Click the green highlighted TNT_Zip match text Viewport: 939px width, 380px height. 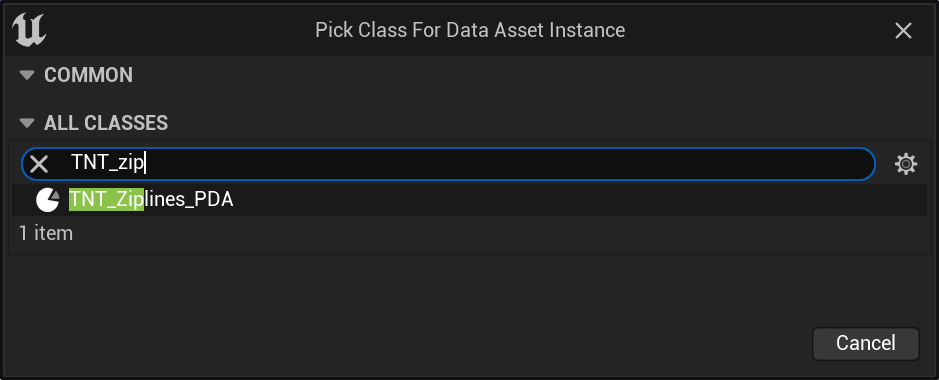click(x=107, y=200)
